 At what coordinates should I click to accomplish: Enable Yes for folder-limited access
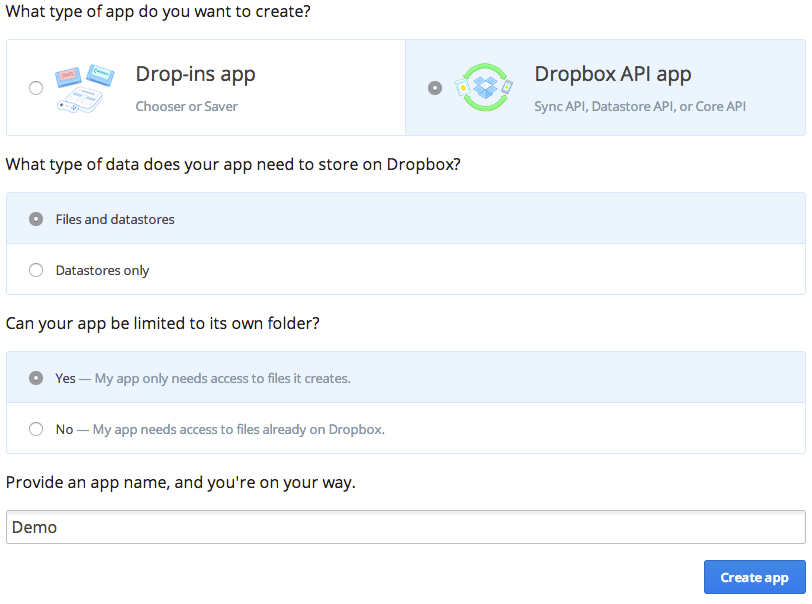[36, 378]
